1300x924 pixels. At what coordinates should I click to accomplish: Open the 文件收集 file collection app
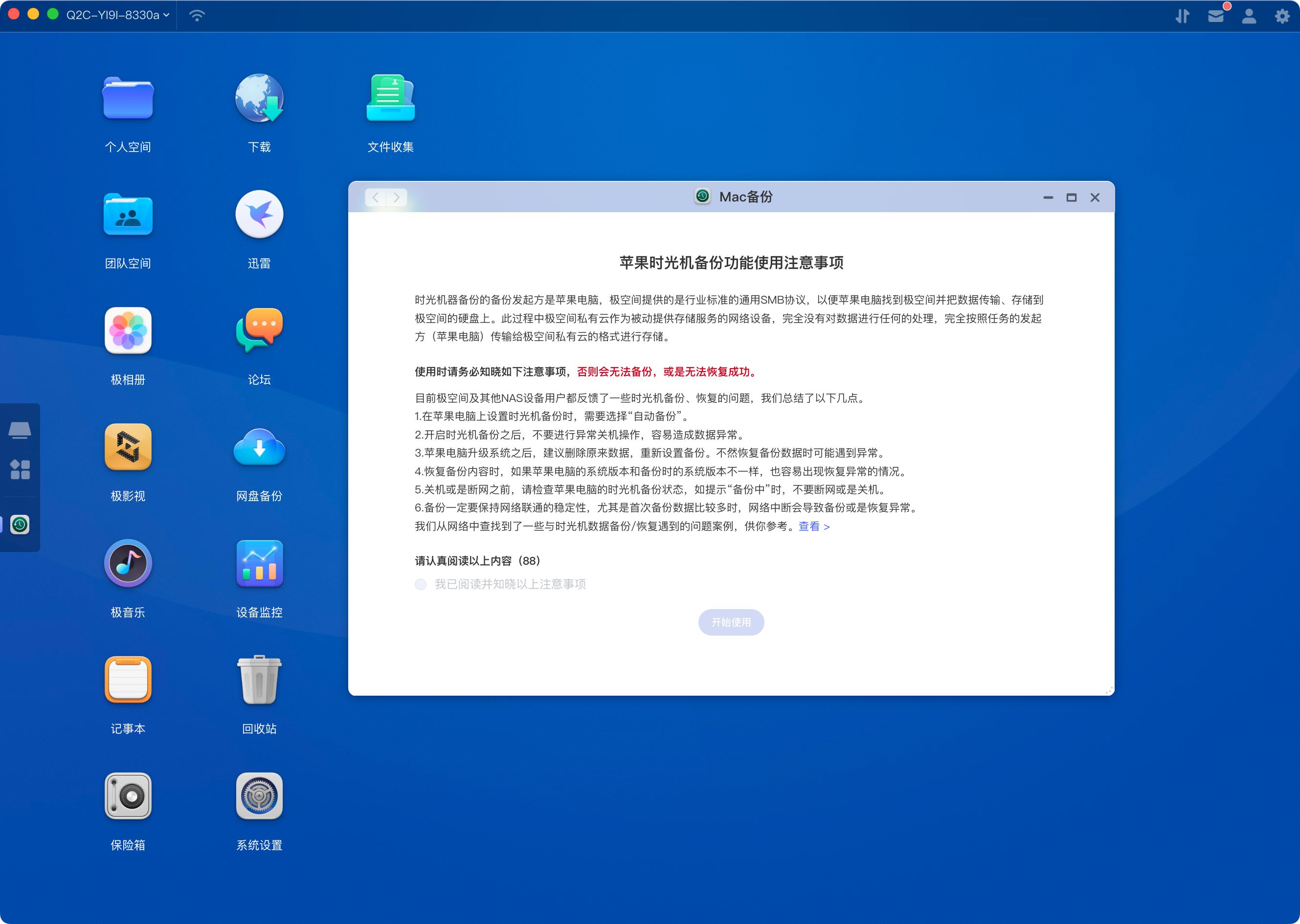(x=390, y=98)
